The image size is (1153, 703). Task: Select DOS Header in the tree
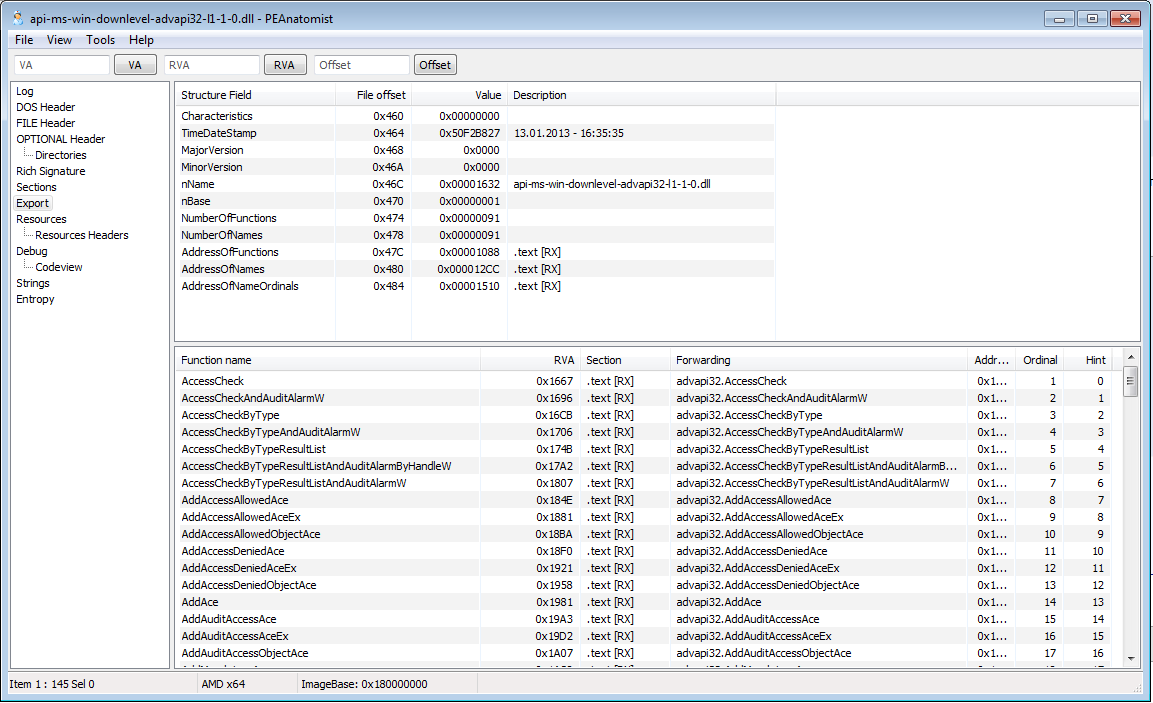pyautogui.click(x=45, y=107)
